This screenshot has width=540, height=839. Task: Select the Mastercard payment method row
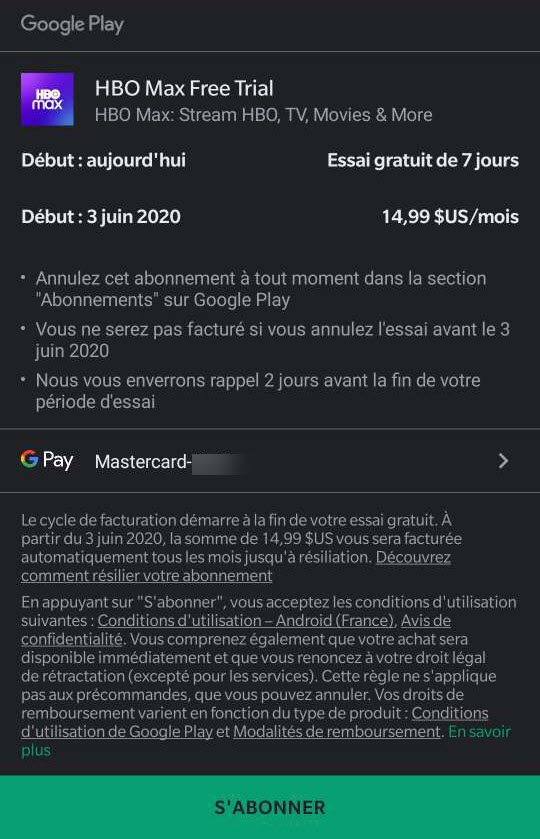point(270,461)
